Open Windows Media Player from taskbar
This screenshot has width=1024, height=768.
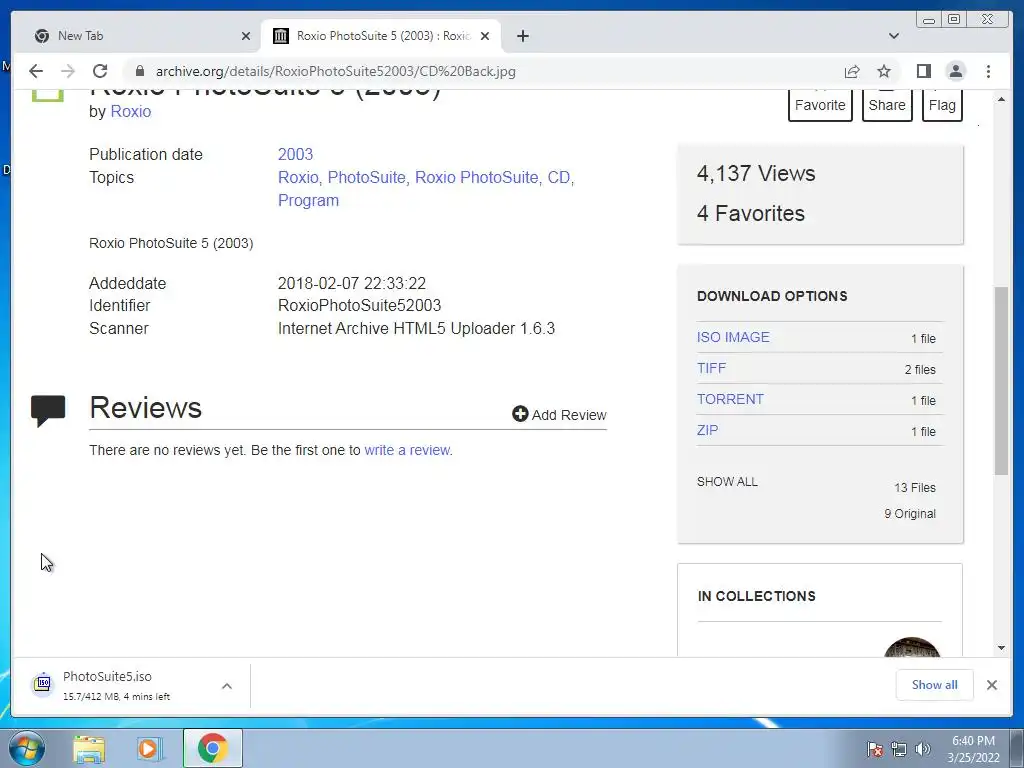(150, 749)
